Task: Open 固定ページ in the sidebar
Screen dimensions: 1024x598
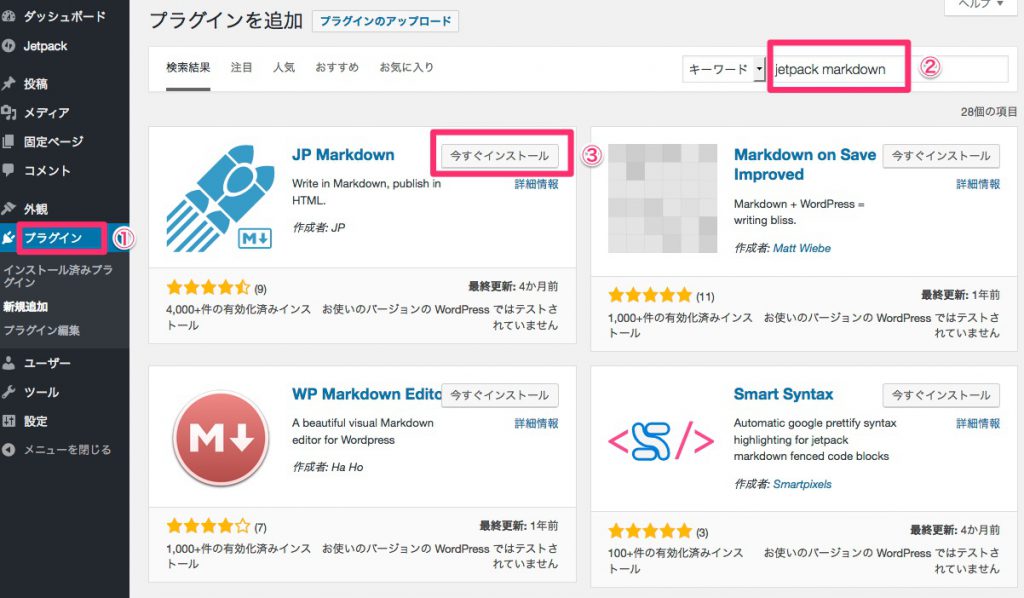Action: (54, 142)
